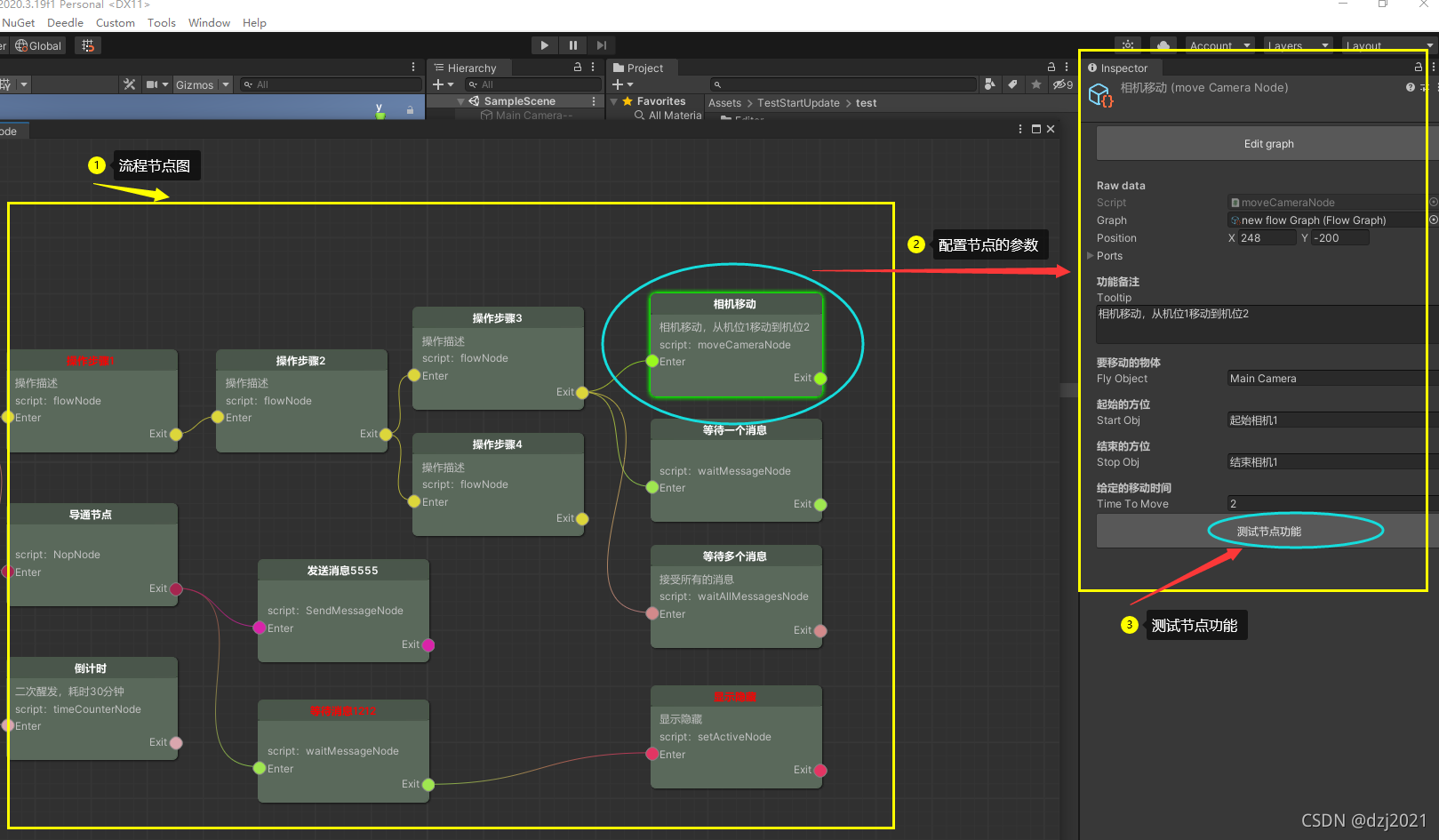1439x840 pixels.
Task: Click Assets in breadcrumb path
Action: pos(724,103)
